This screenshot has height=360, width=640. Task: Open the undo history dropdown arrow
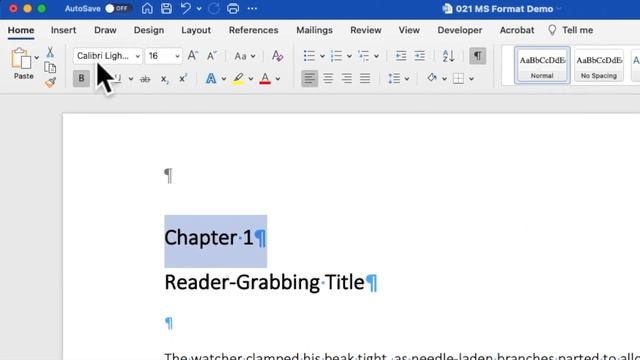click(x=199, y=9)
